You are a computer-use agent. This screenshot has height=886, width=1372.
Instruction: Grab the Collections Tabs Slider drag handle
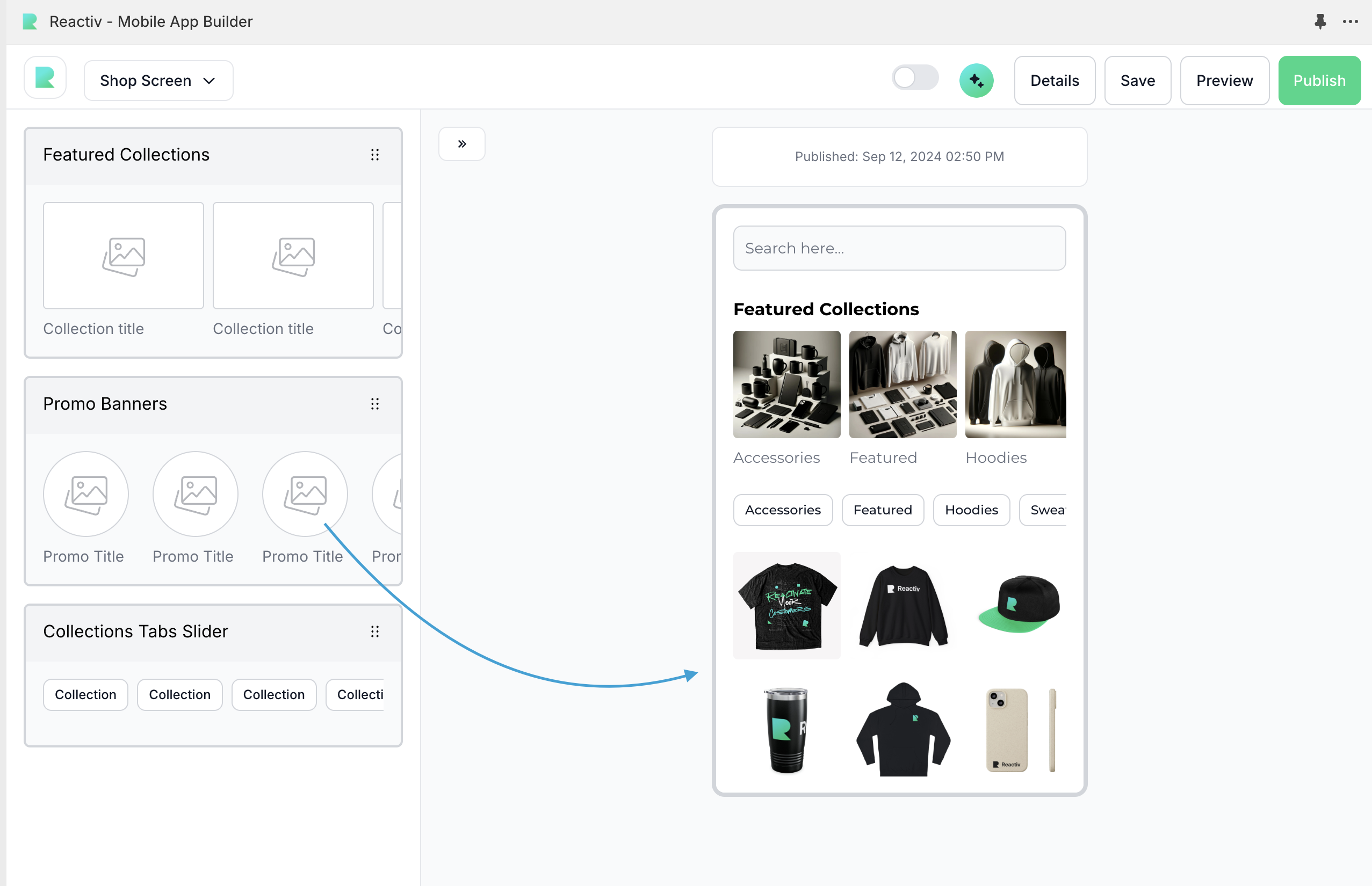click(374, 631)
